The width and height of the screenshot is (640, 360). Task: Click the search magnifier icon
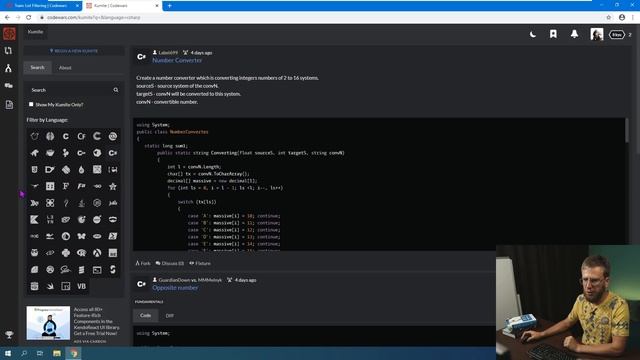pyautogui.click(x=116, y=90)
